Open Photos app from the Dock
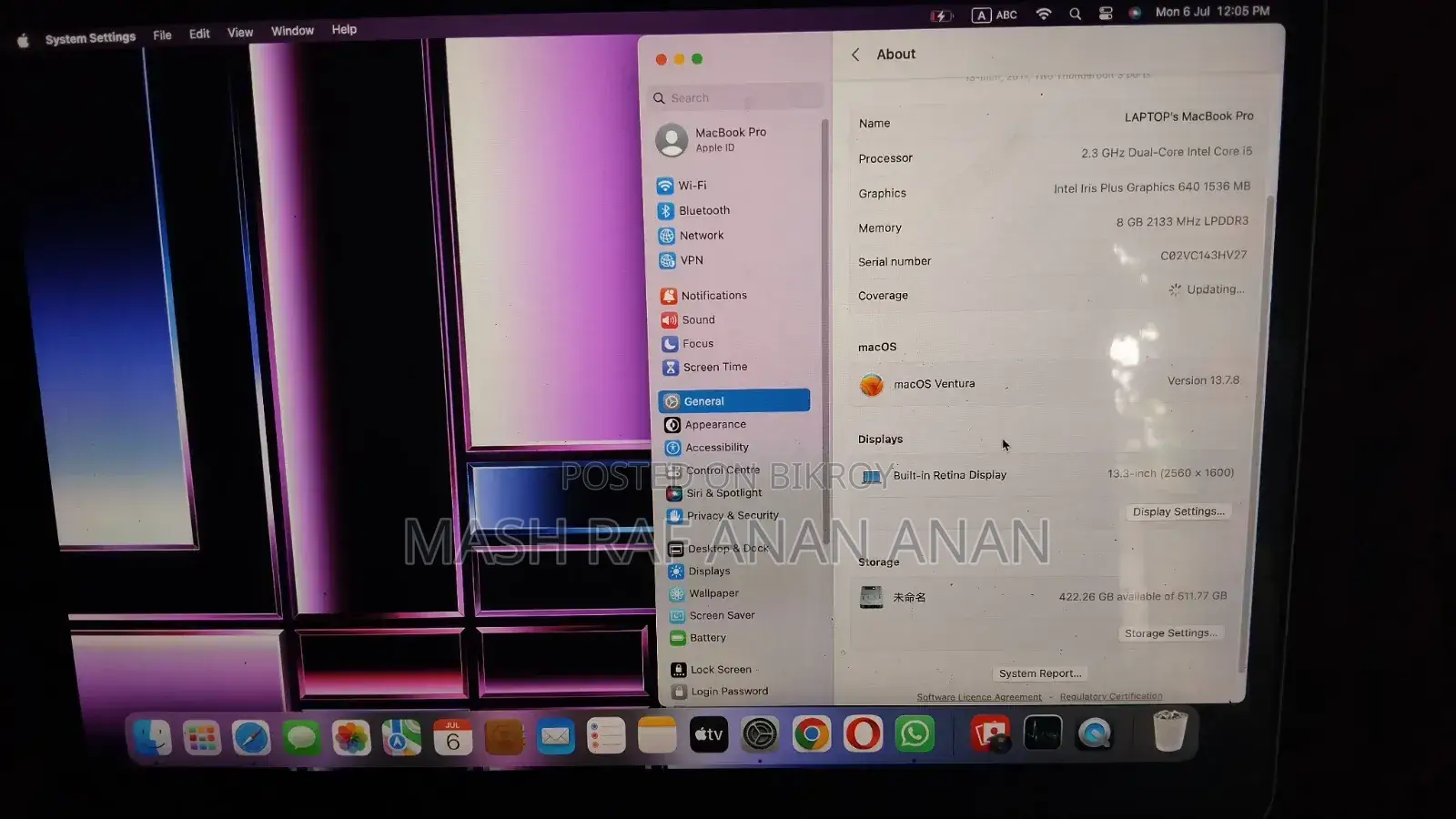The image size is (1456, 819). point(350,737)
